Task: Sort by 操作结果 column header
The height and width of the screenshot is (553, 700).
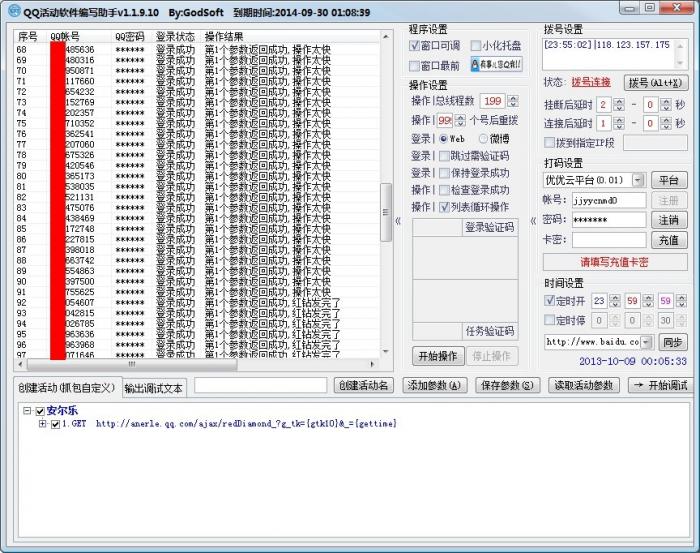Action: (224, 37)
